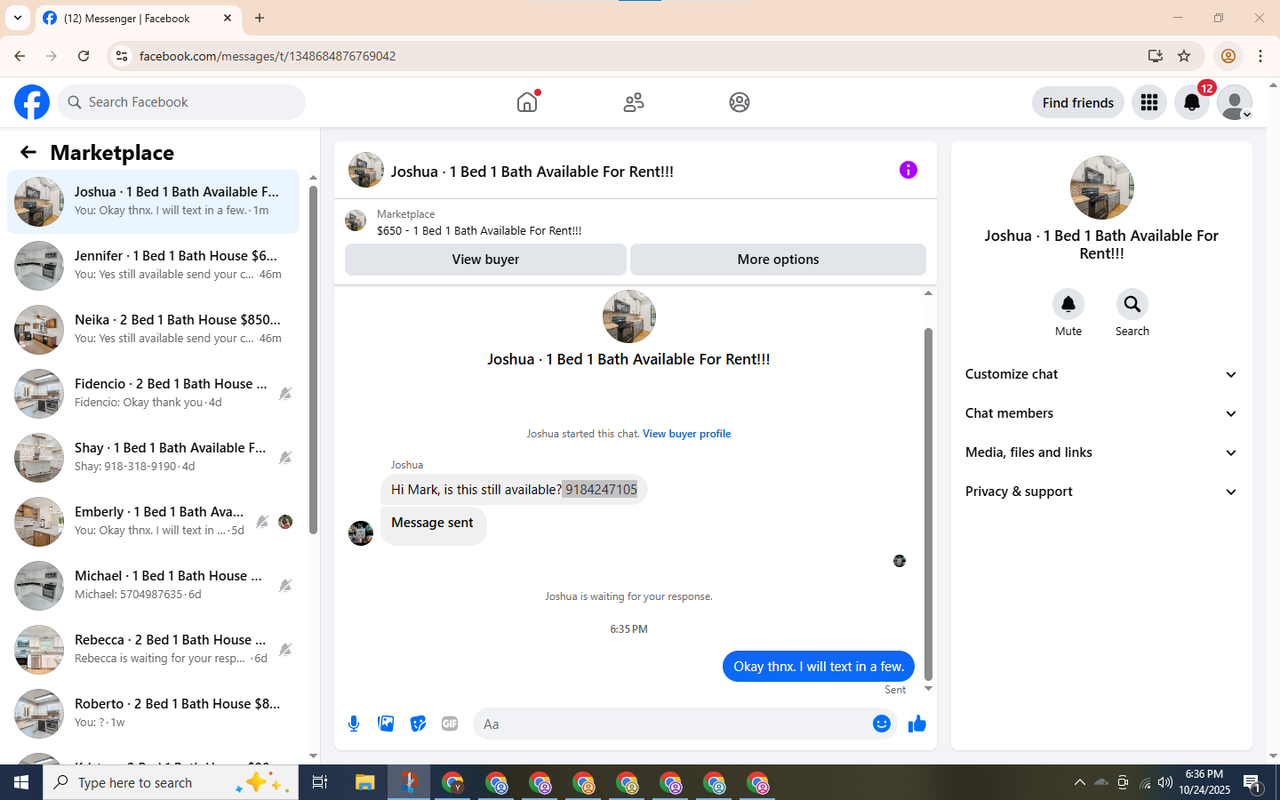Viewport: 1280px width, 800px height.
Task: Open Facebook notifications bell
Action: (1191, 102)
